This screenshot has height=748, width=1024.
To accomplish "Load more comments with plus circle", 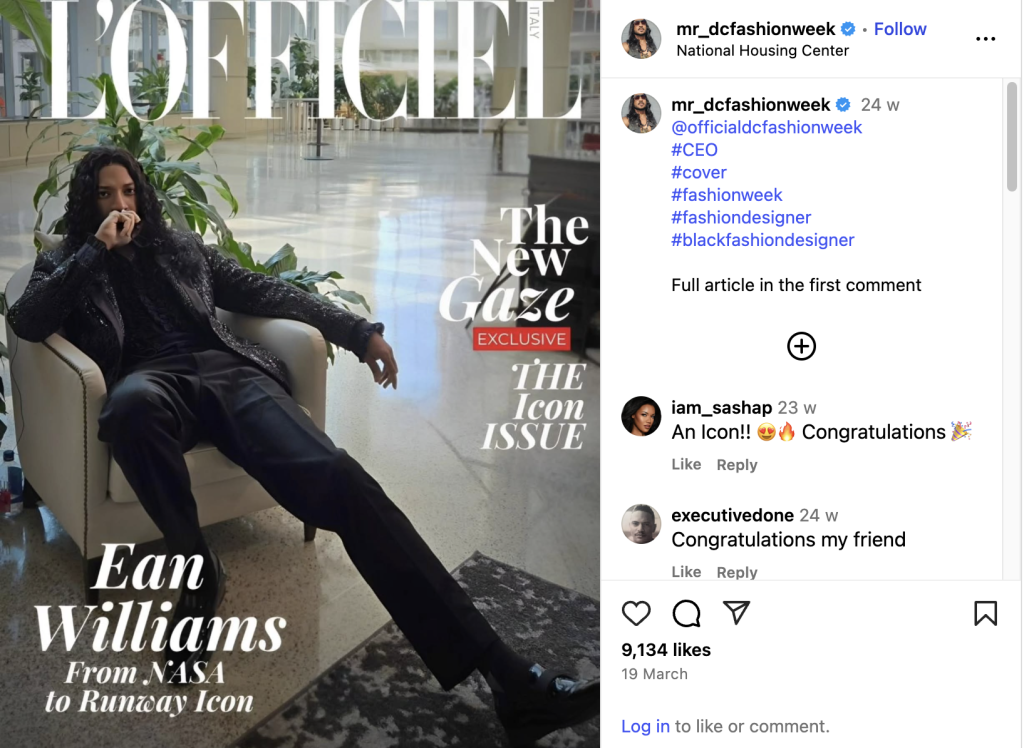I will click(x=801, y=346).
